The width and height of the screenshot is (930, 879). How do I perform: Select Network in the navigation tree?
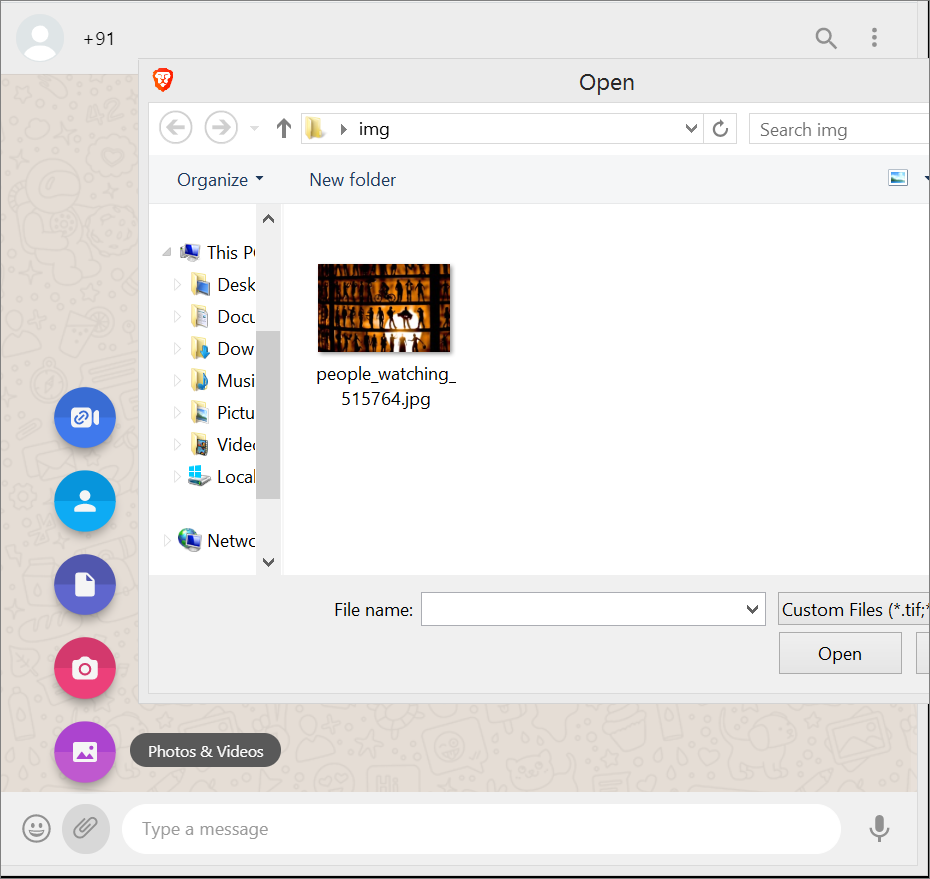click(230, 541)
